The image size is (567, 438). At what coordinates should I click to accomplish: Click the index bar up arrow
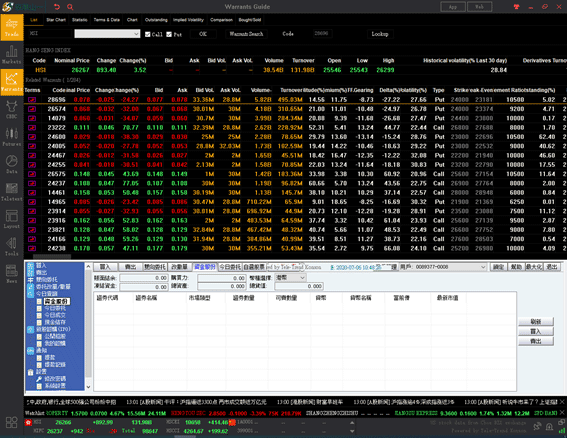pos(352,422)
